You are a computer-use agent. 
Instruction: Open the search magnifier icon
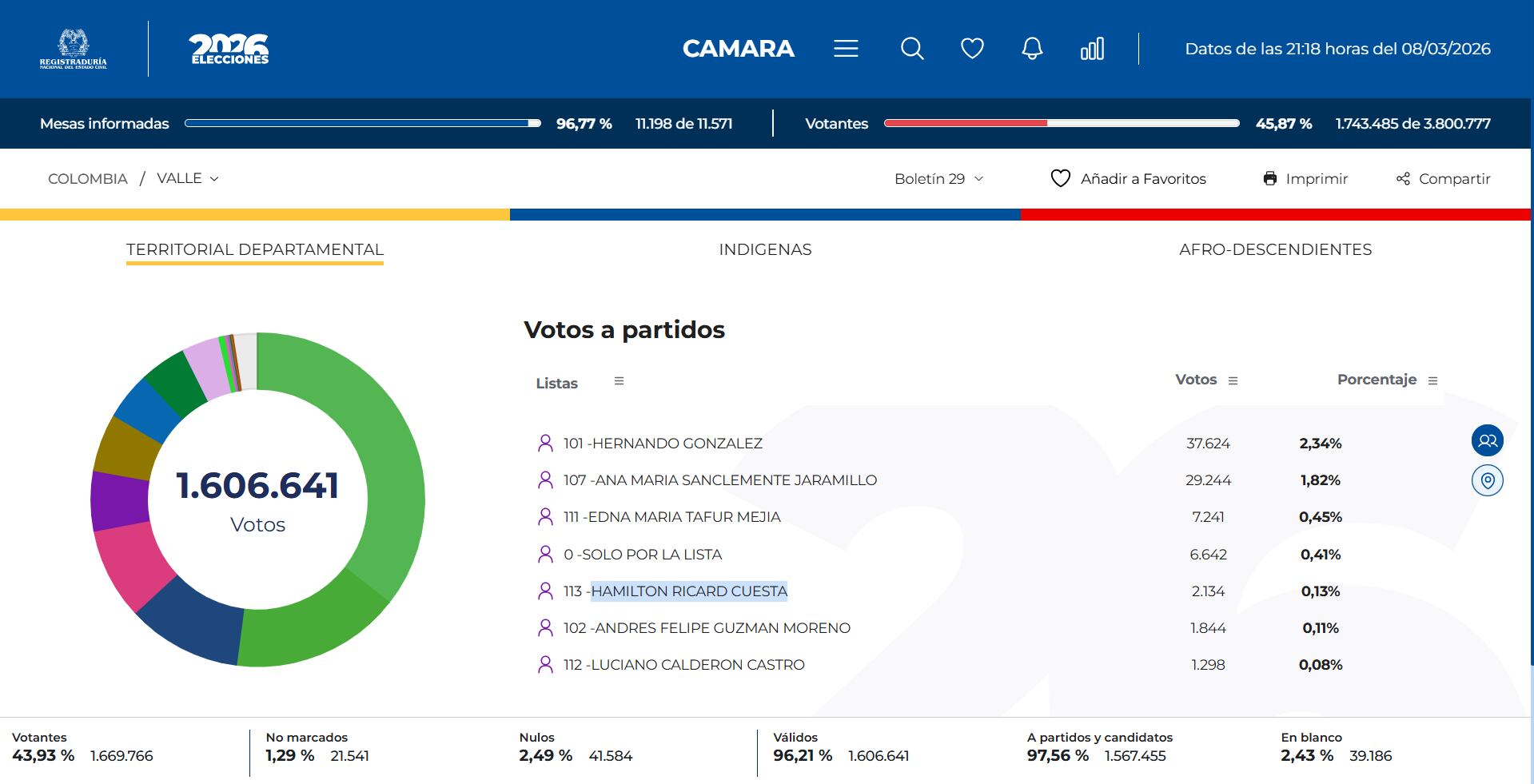pos(911,49)
